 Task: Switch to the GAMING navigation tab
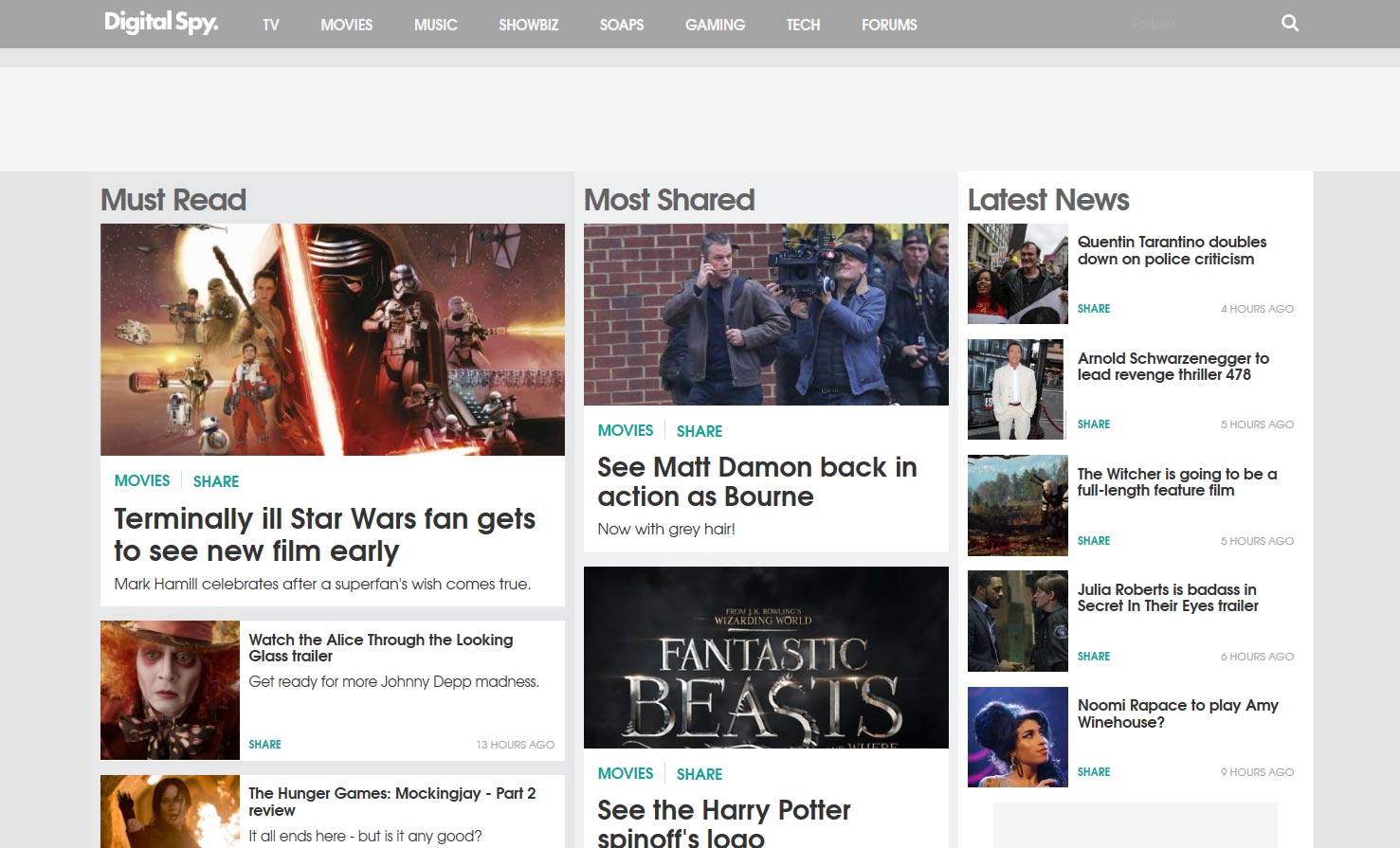[x=715, y=25]
